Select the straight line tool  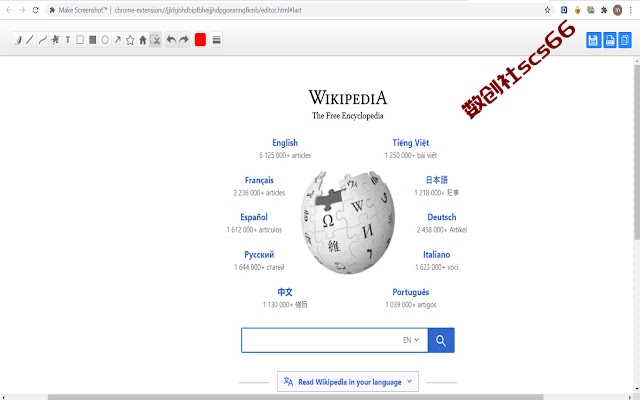30,40
